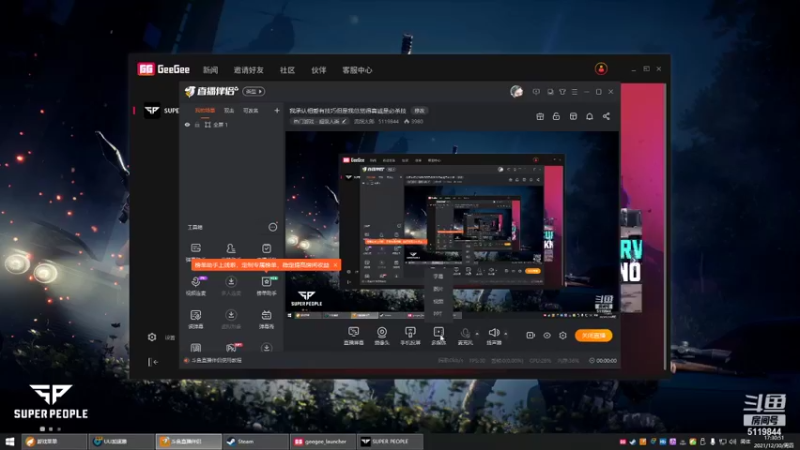The width and height of the screenshot is (800, 450).
Task: Open the checkmark task tool in the toolbox
Action: (266, 248)
